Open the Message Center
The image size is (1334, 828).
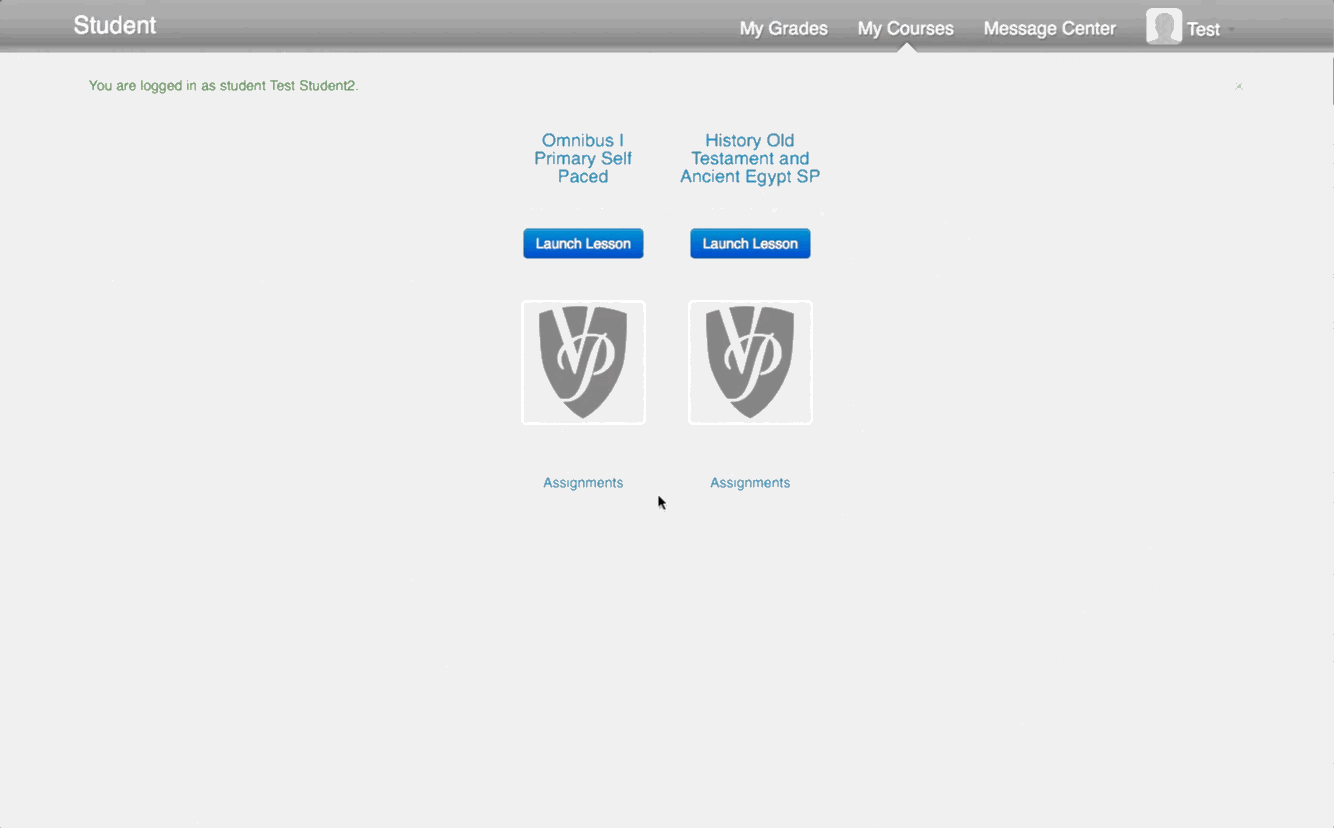(x=1049, y=29)
